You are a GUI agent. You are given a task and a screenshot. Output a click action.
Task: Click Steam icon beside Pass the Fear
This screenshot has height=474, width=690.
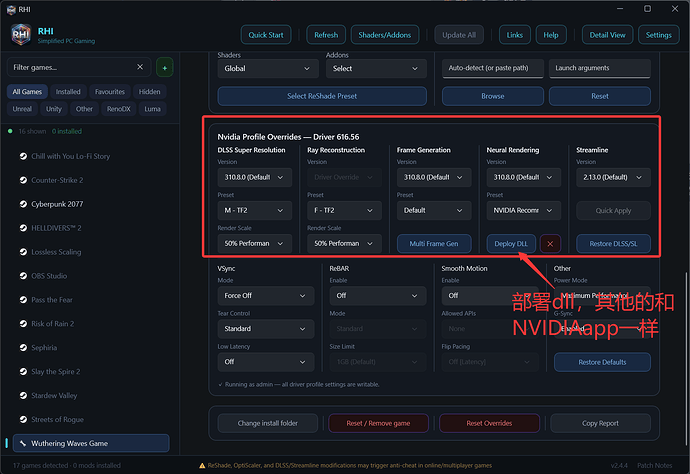(x=23, y=300)
